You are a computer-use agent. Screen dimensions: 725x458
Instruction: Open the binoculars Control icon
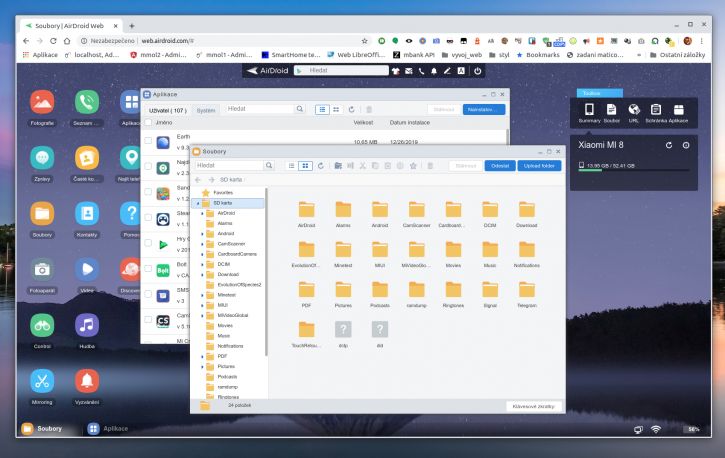coord(42,325)
